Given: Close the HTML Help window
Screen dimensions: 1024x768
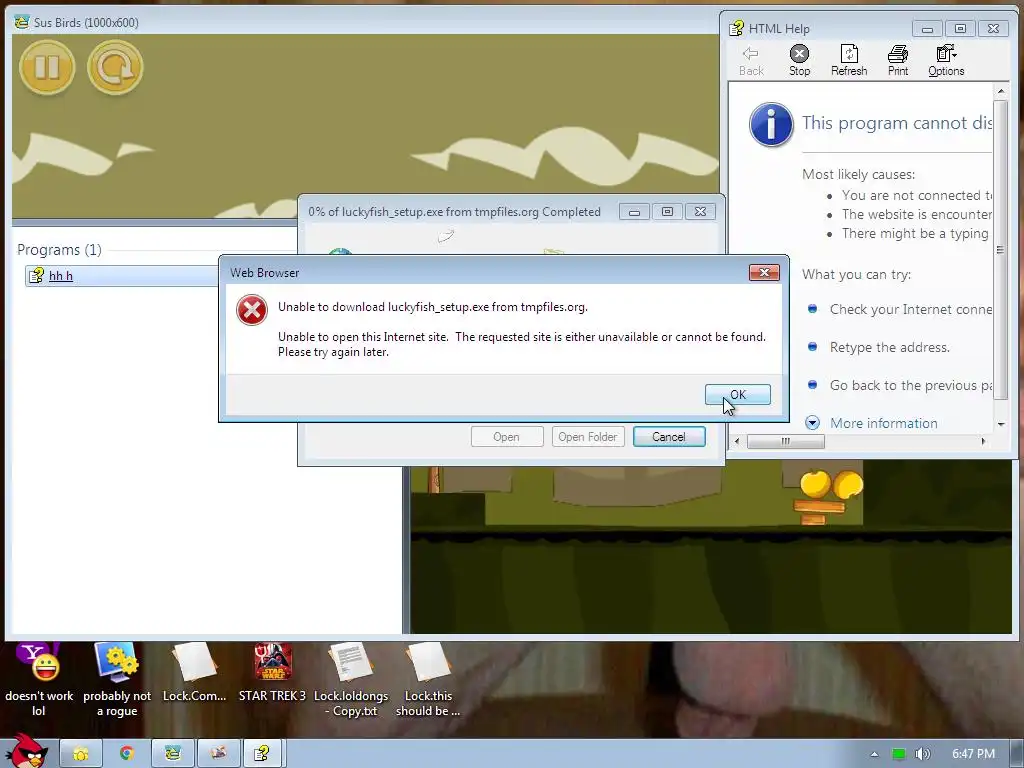Looking at the screenshot, I should coord(993,29).
